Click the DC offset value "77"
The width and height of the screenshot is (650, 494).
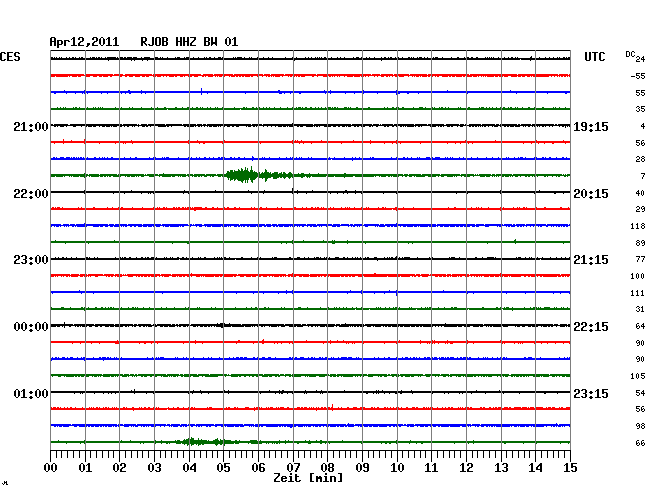point(640,259)
